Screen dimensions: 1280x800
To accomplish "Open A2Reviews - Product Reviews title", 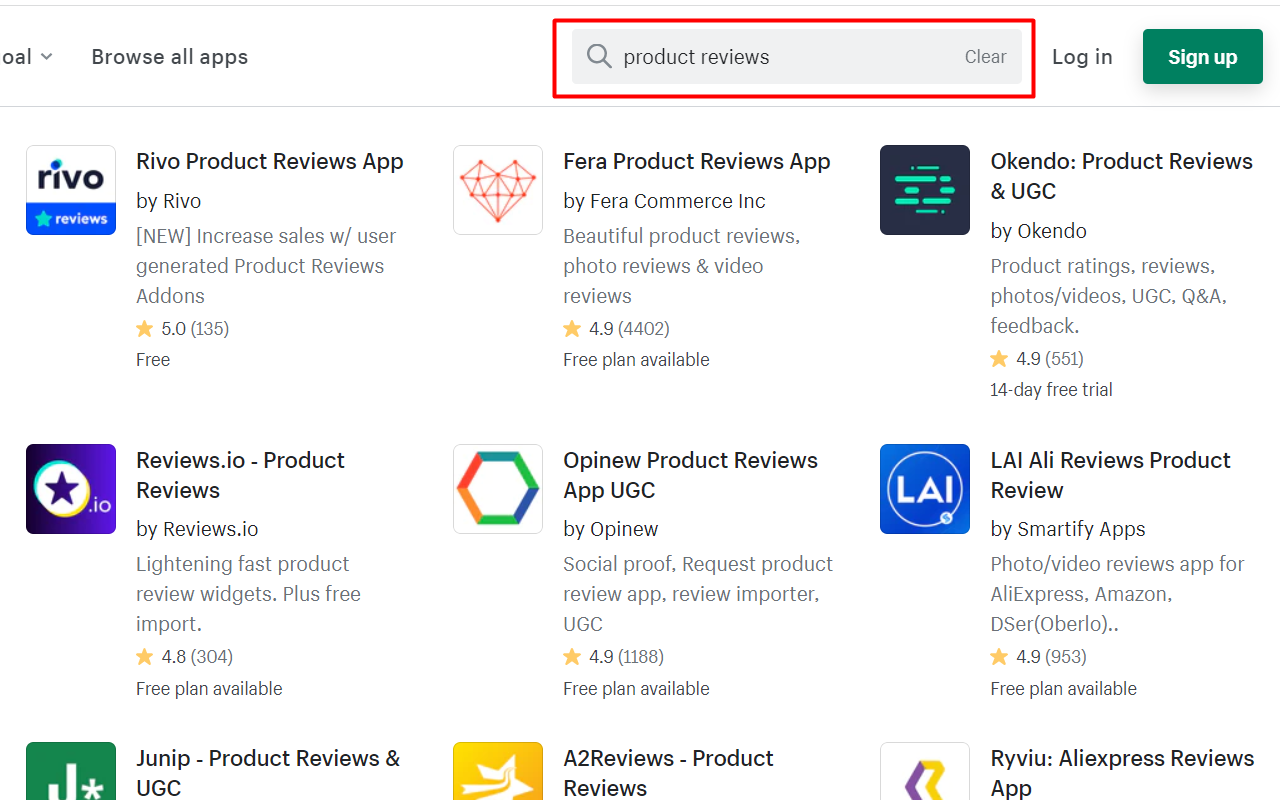I will point(668,772).
